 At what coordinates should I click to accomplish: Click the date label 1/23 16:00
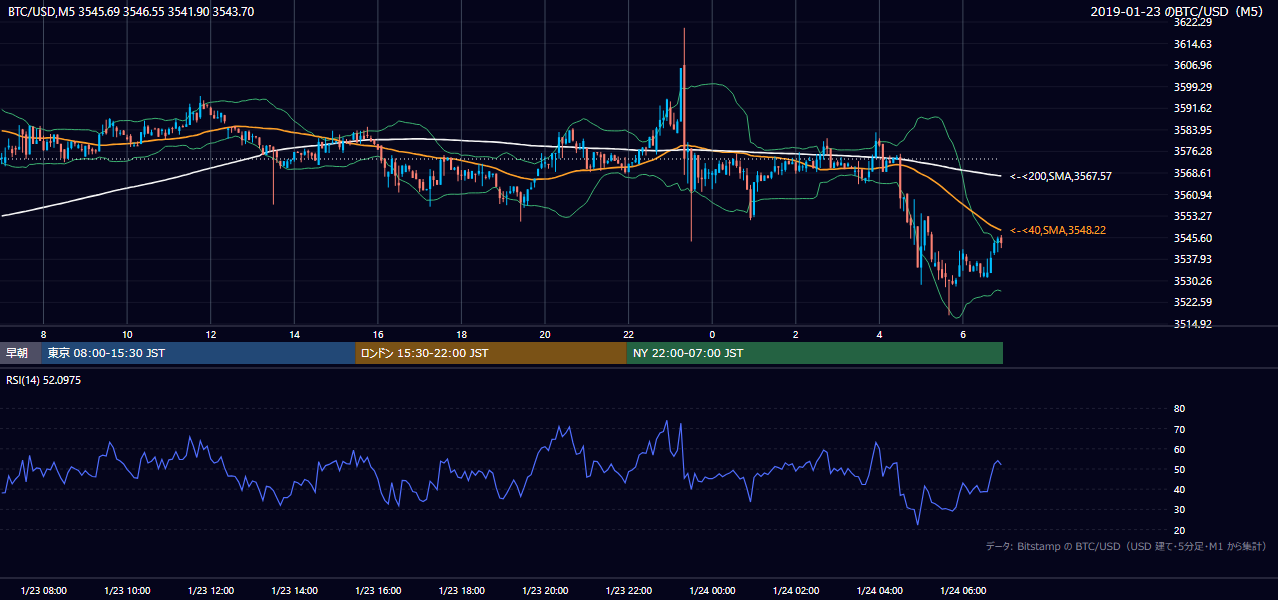(x=378, y=591)
